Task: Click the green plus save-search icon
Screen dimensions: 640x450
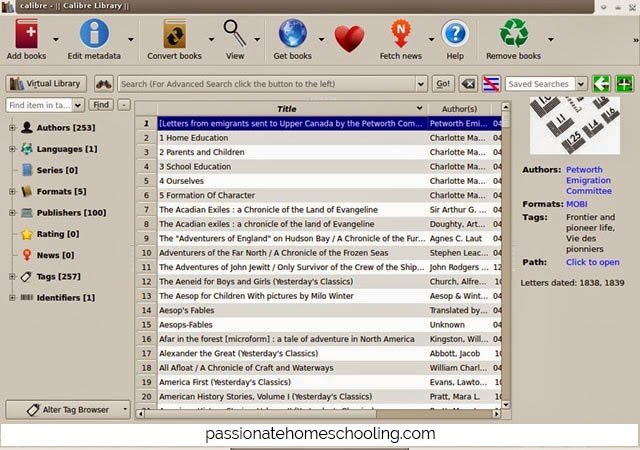Action: tap(624, 84)
